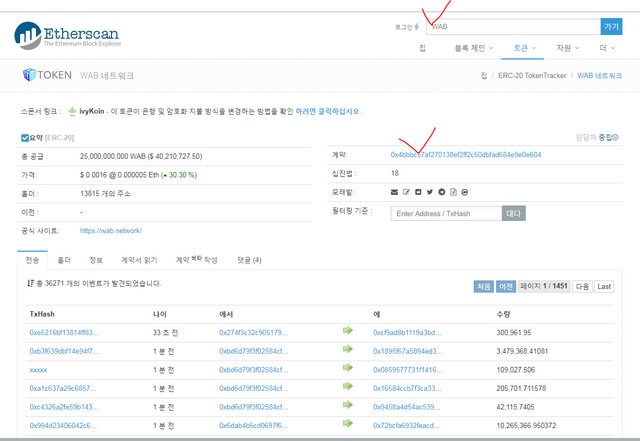Viewport: 640px width, 441px height.
Task: Open recipient address 0xcf9ad8b1119a3bd...
Action: point(407,332)
